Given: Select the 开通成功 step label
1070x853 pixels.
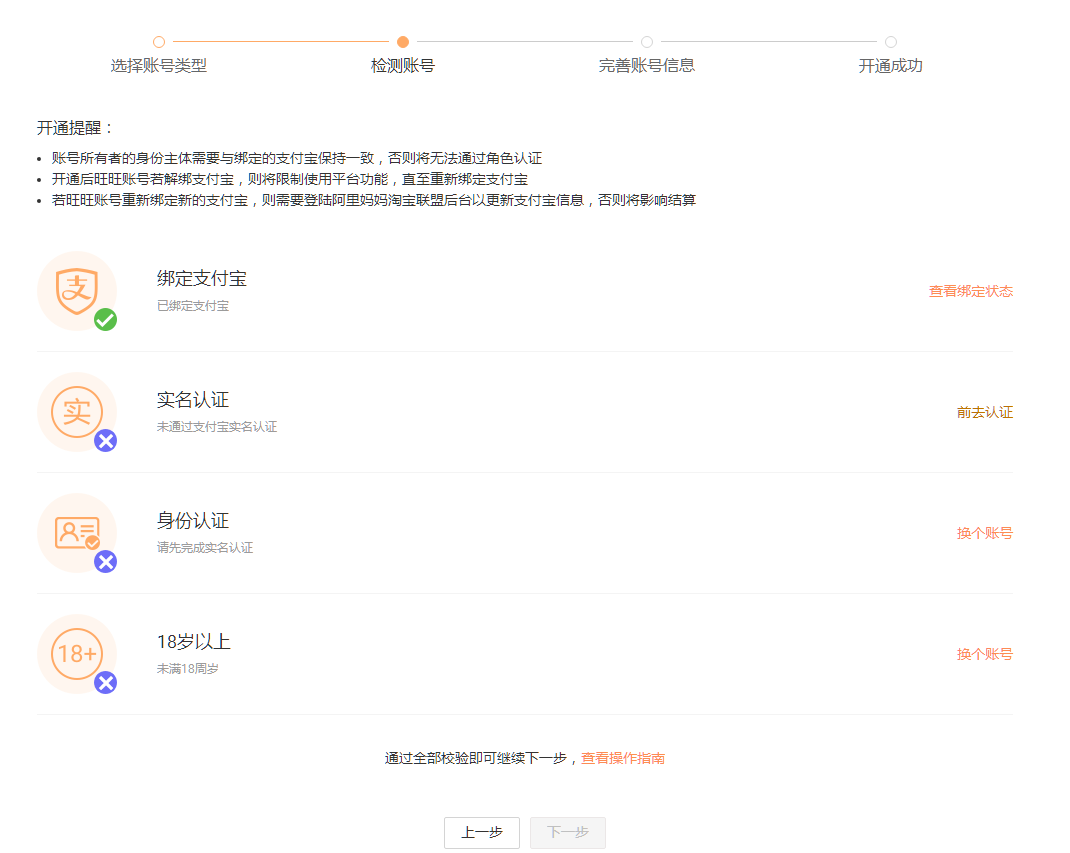Looking at the screenshot, I should coord(889,66).
